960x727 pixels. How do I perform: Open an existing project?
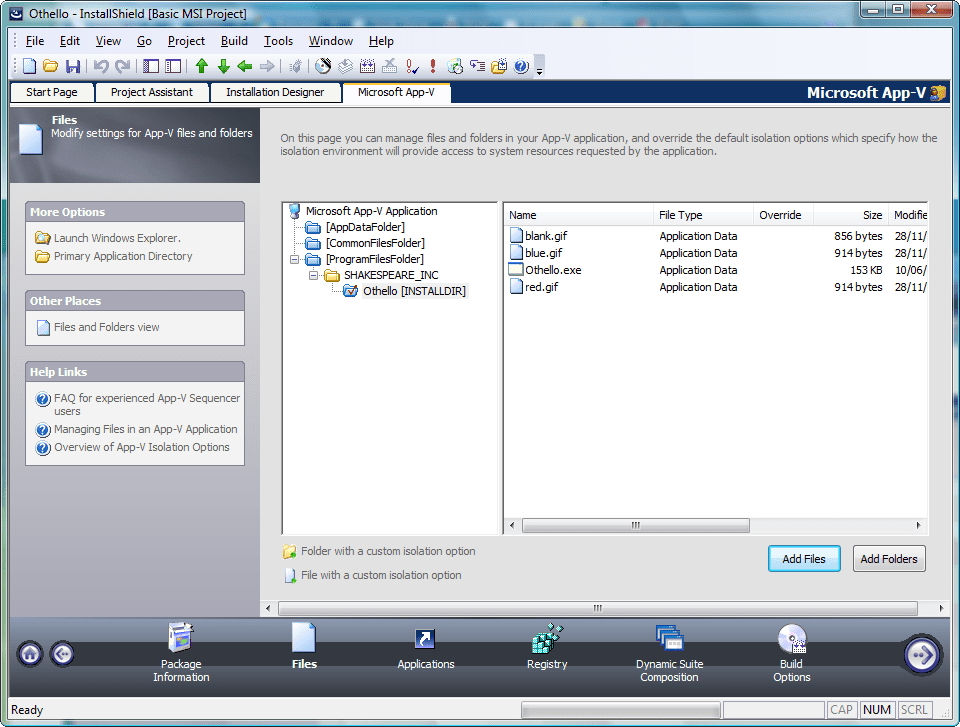click(x=50, y=66)
